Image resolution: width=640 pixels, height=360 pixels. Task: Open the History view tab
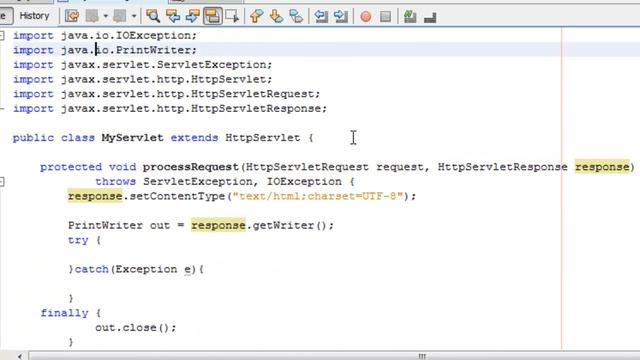click(34, 16)
